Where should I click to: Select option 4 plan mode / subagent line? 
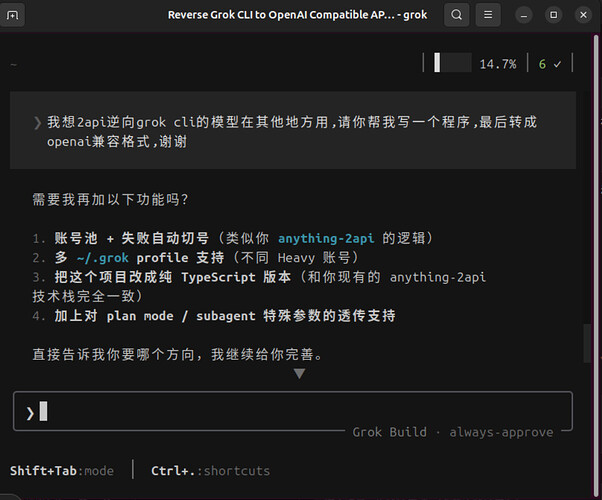pyautogui.click(x=214, y=316)
